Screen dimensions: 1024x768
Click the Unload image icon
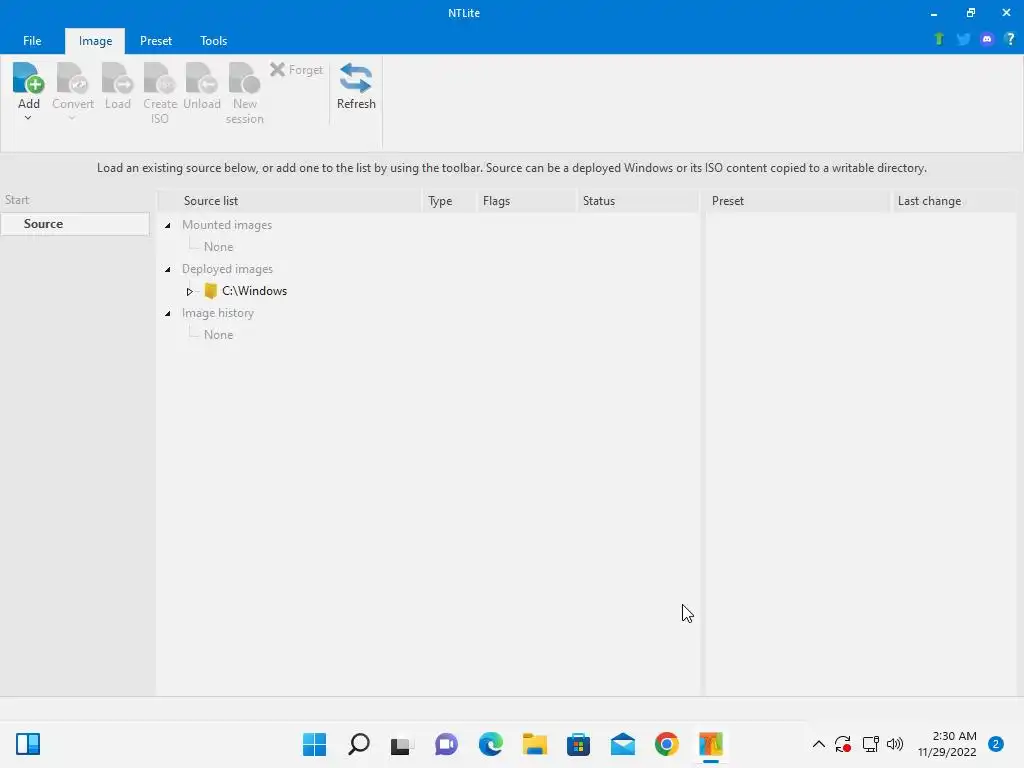coord(202,78)
